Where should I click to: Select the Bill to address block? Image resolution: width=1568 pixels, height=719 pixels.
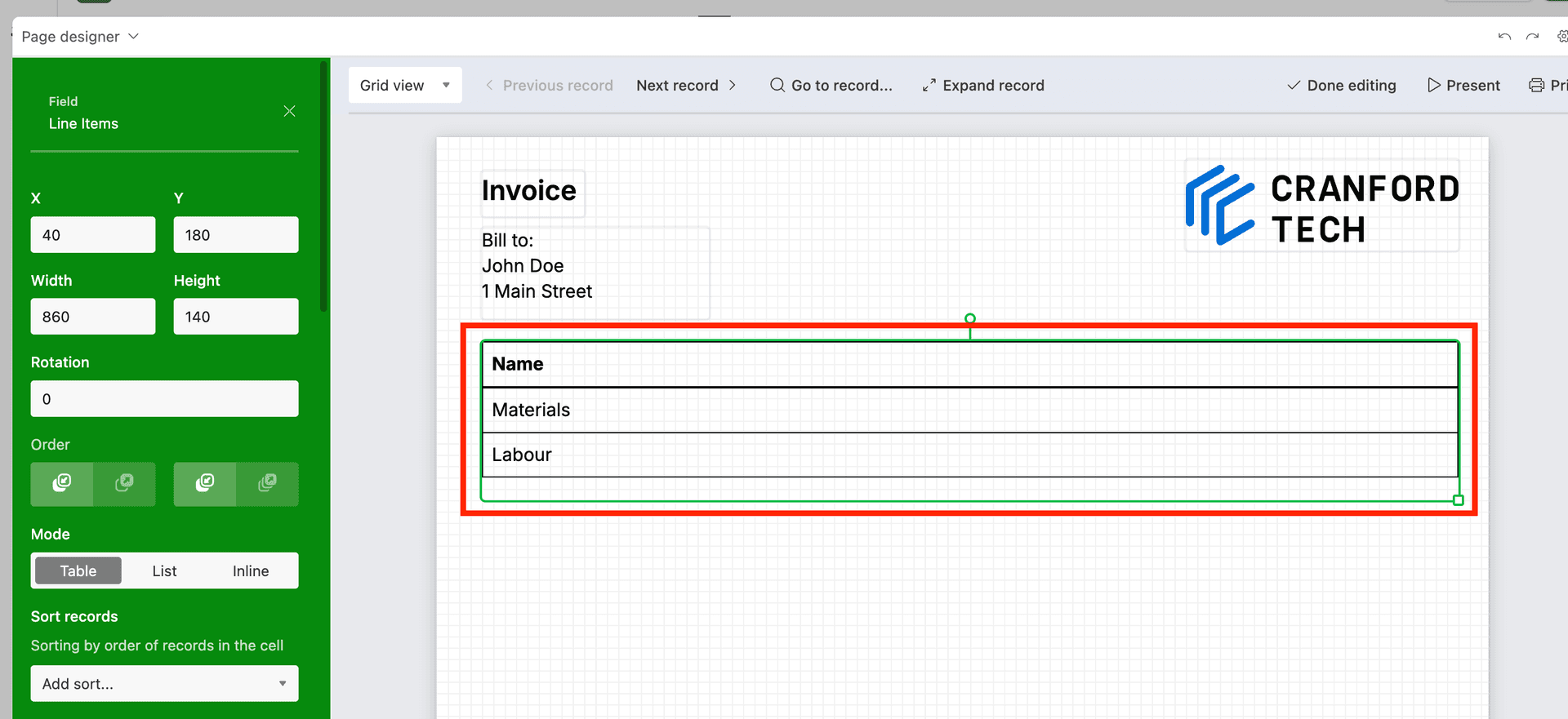tap(595, 273)
